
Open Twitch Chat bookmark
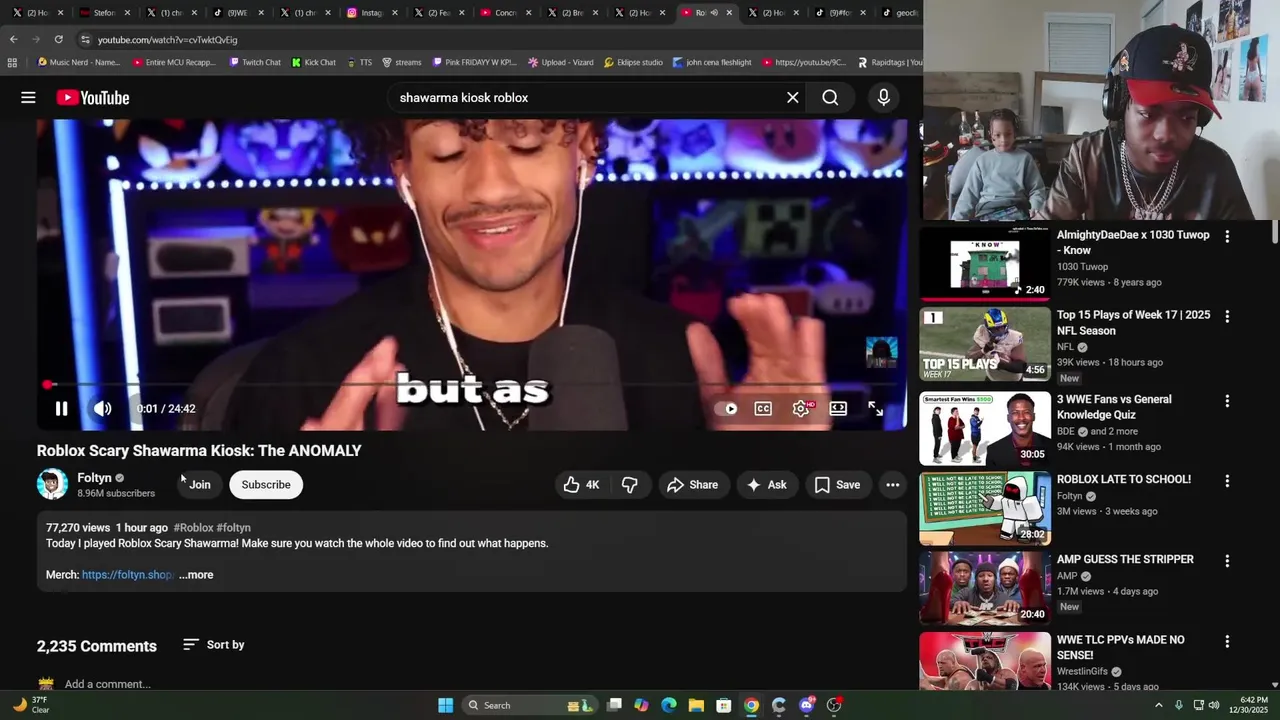(x=255, y=62)
